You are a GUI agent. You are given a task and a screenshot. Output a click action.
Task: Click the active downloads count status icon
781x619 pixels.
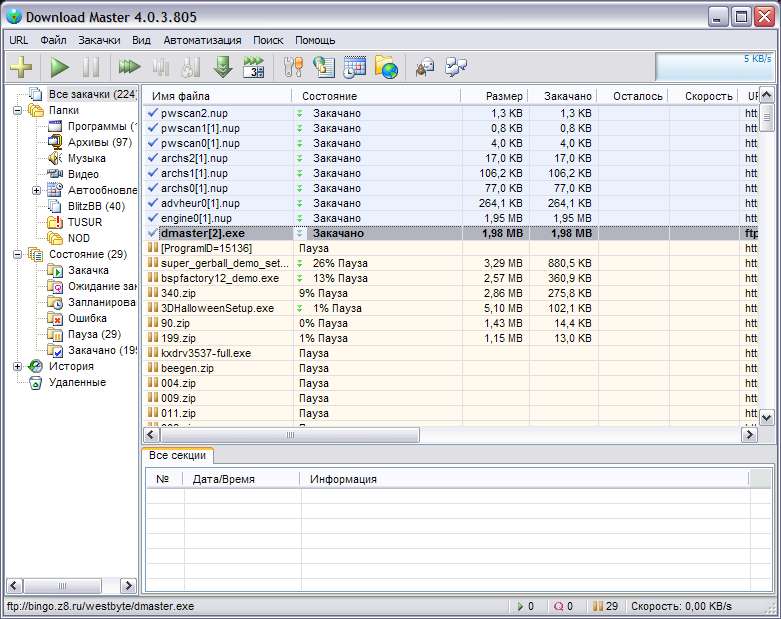point(520,606)
